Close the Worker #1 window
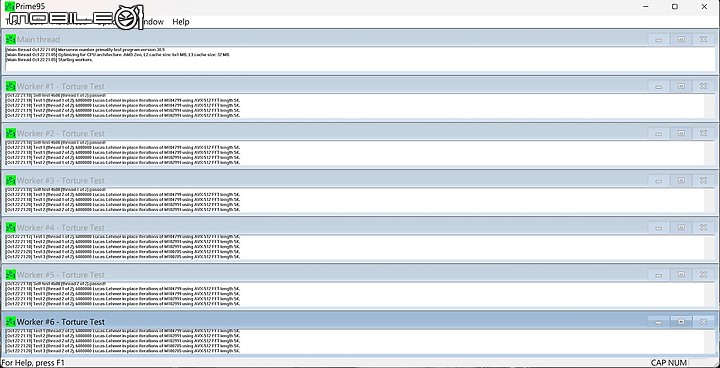The width and height of the screenshot is (720, 368). coord(703,86)
